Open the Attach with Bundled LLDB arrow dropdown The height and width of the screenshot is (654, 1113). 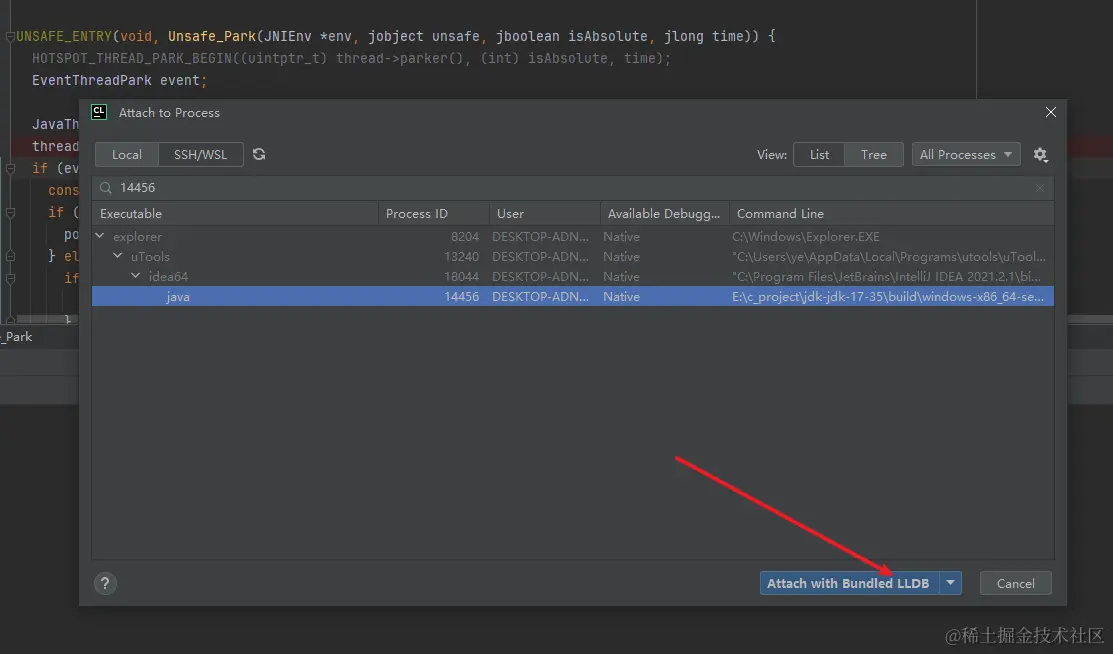950,583
